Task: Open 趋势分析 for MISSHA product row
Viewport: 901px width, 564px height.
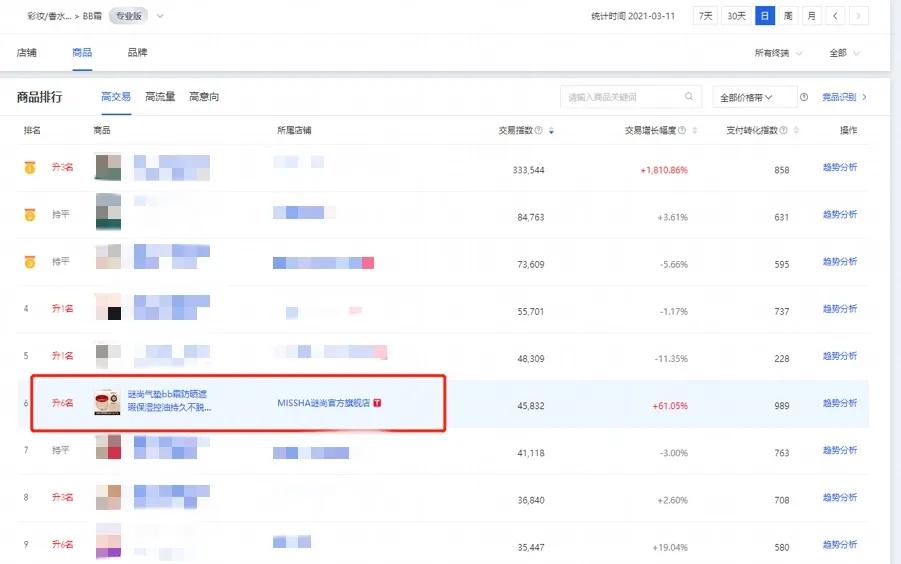Action: [839, 403]
